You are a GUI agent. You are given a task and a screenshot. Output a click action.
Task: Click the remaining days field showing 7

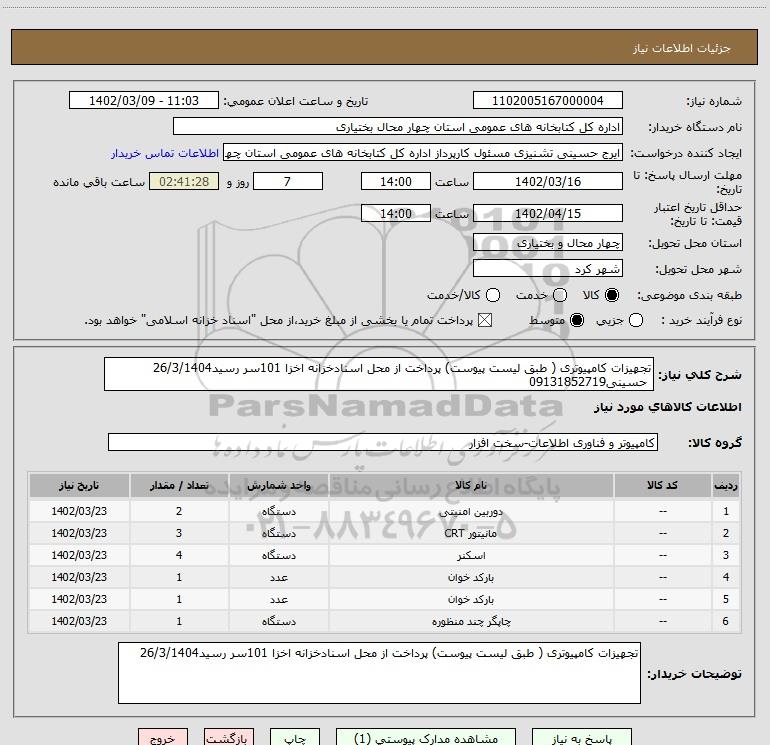(288, 181)
